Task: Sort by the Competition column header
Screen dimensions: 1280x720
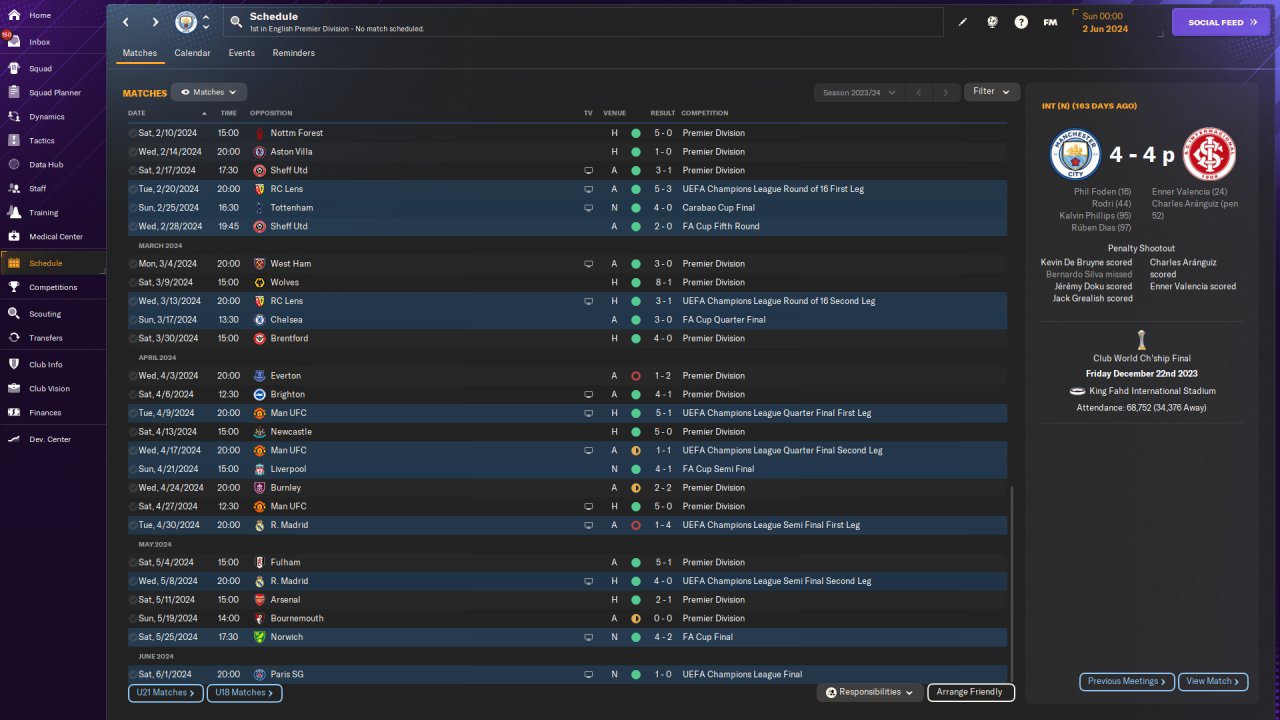Action: point(705,113)
